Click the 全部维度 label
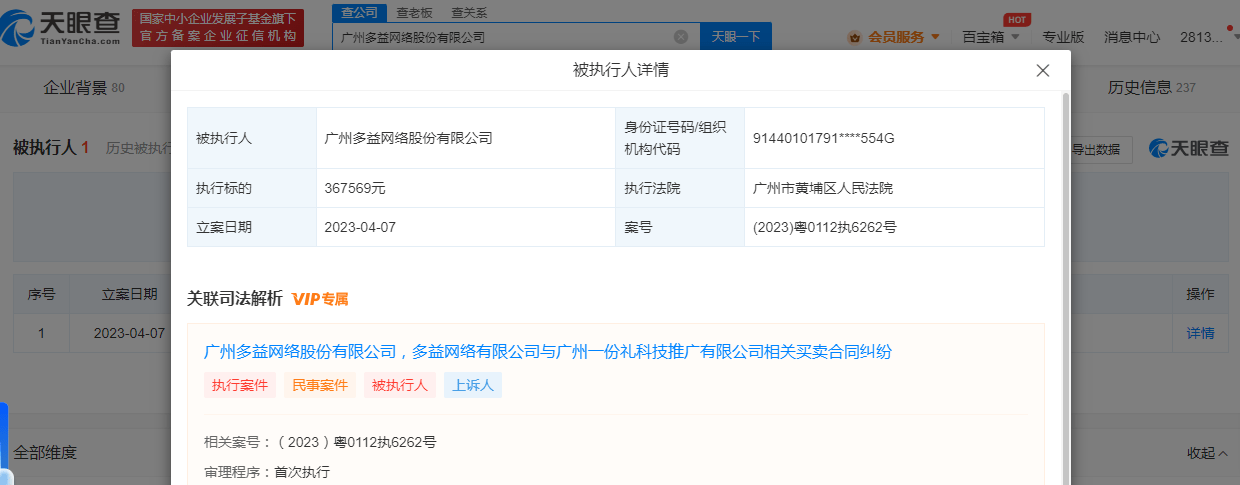The image size is (1240, 485). click(44, 453)
